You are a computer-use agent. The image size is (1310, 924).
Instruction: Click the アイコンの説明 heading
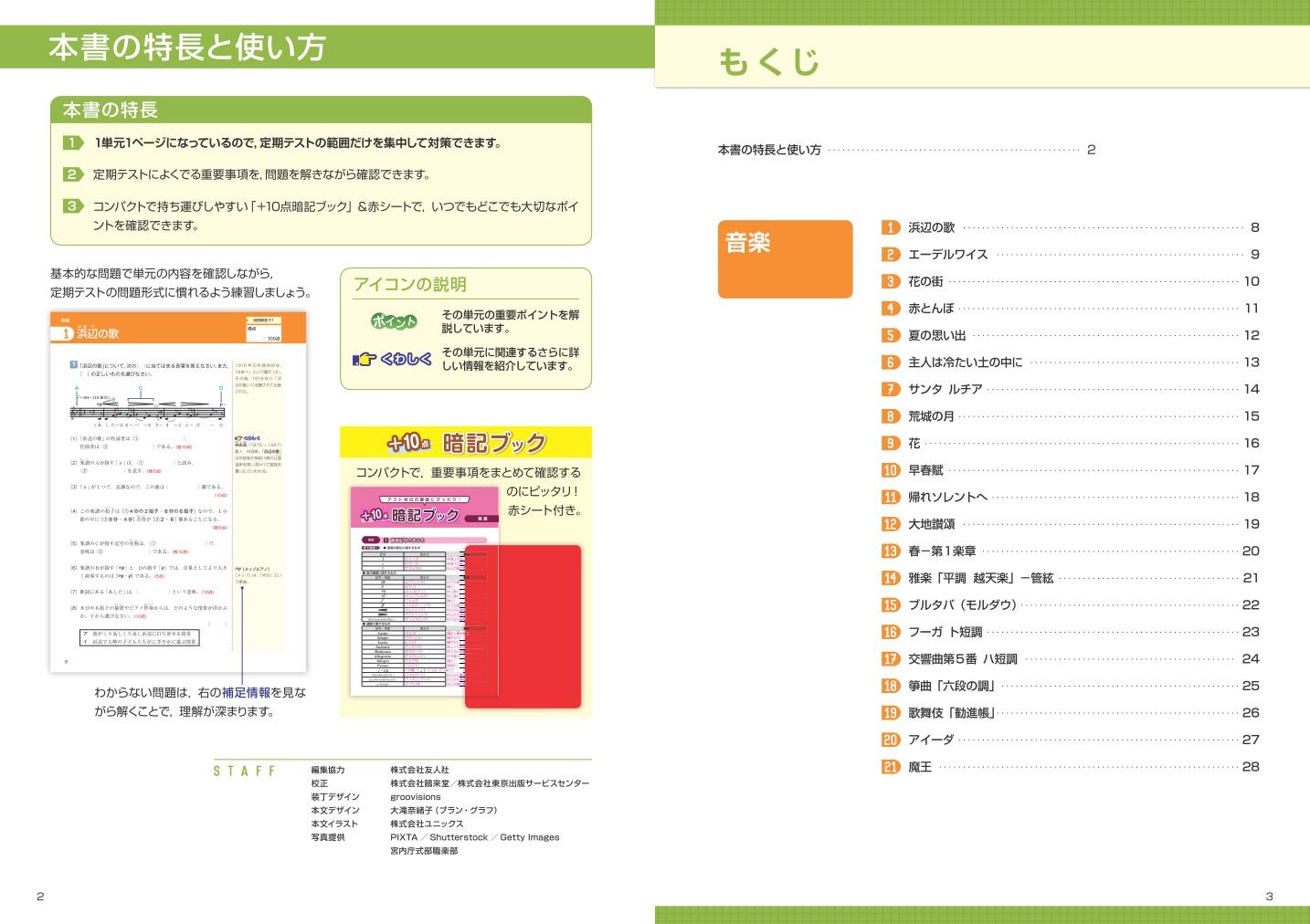click(x=410, y=284)
